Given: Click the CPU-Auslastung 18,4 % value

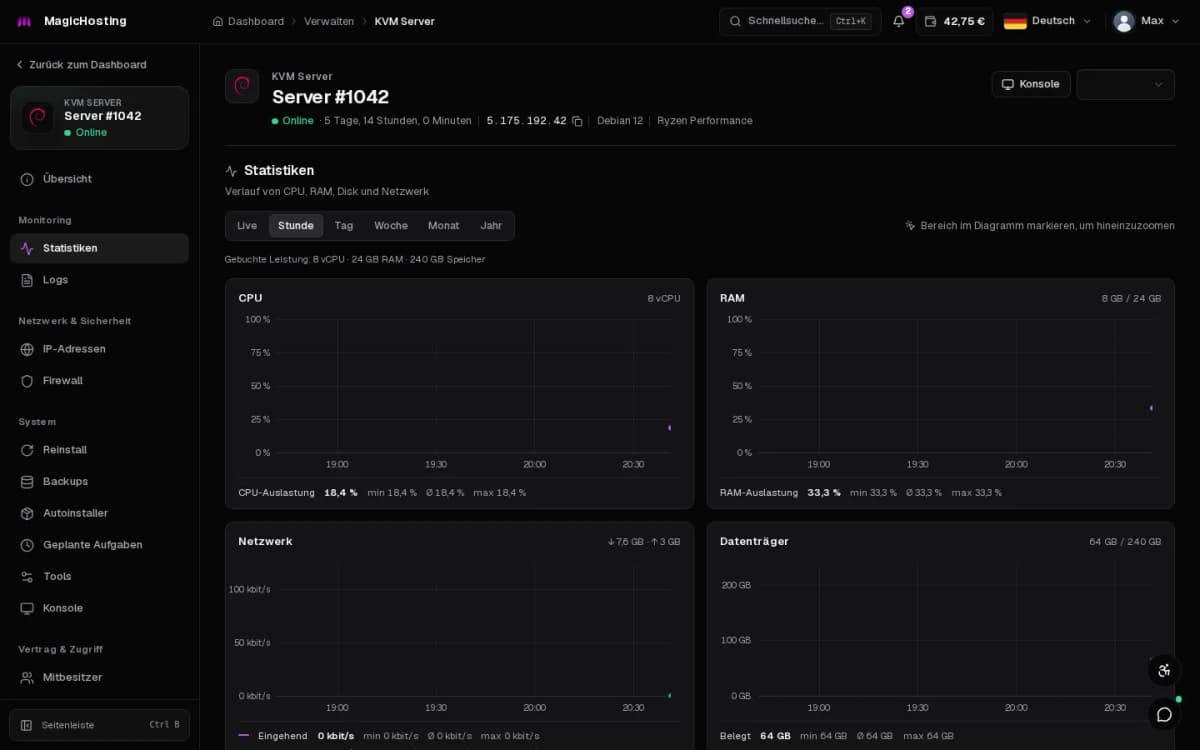Looking at the screenshot, I should [340, 493].
